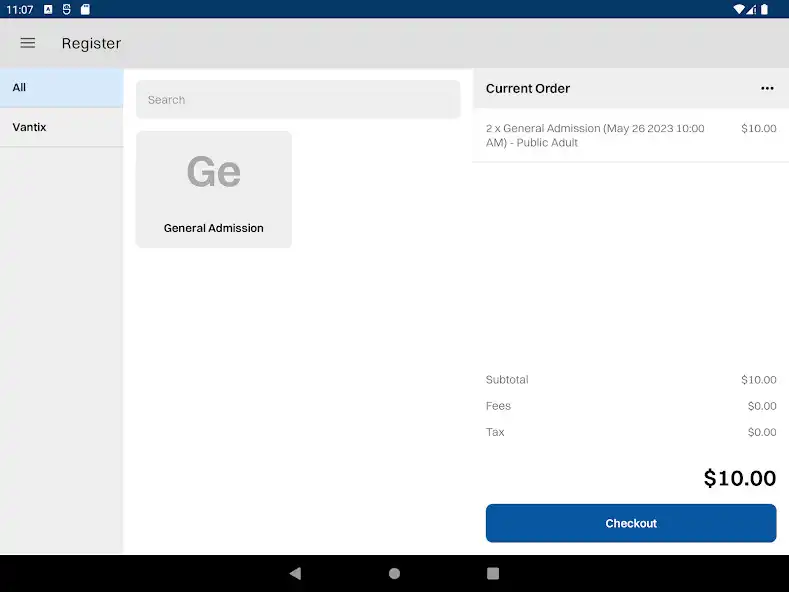Click the Tax label
This screenshot has height=592, width=789.
click(495, 432)
